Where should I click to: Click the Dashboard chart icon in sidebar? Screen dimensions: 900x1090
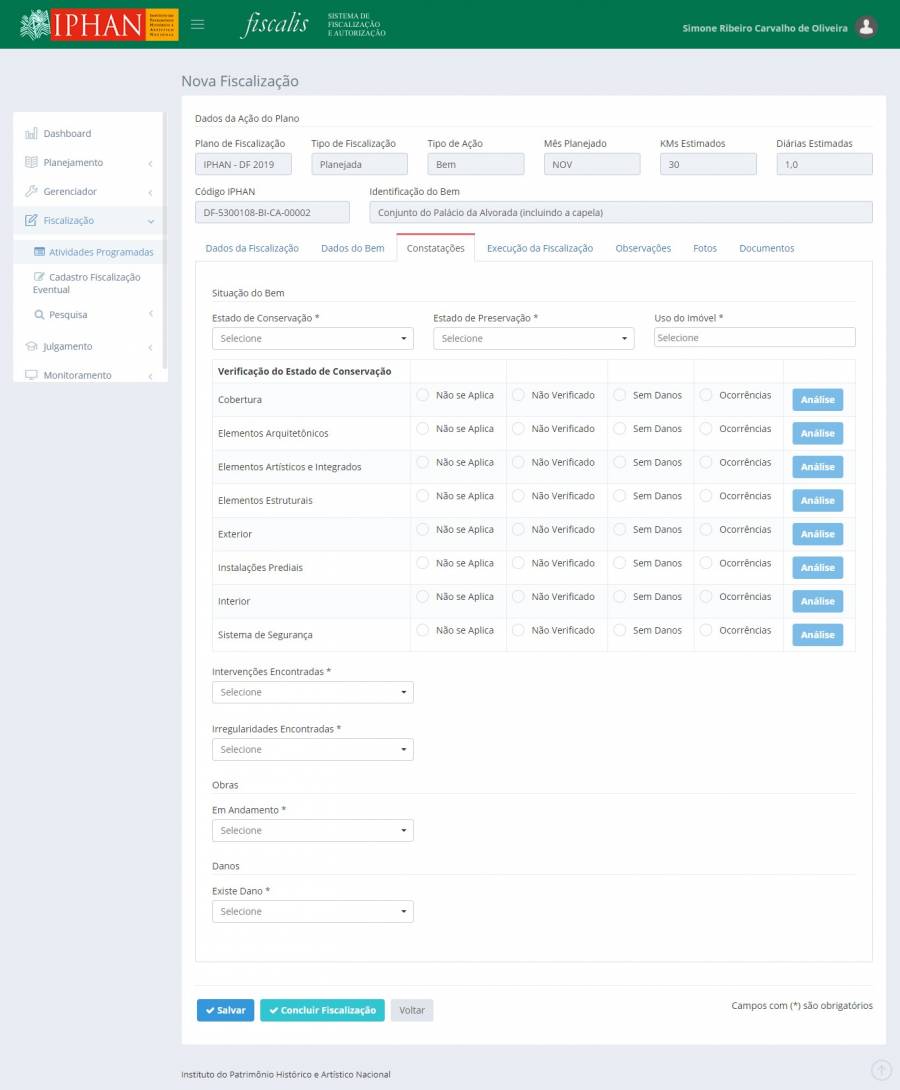(31, 133)
